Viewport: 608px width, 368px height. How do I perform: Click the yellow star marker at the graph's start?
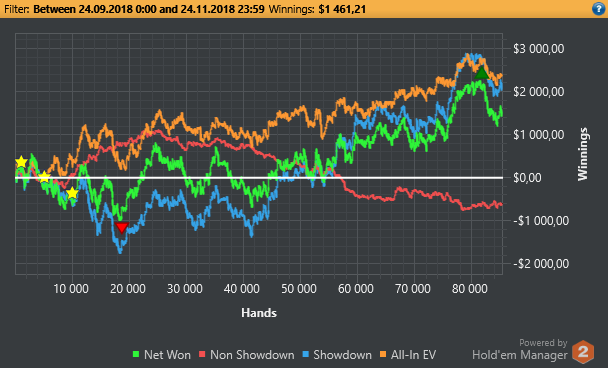coord(21,162)
